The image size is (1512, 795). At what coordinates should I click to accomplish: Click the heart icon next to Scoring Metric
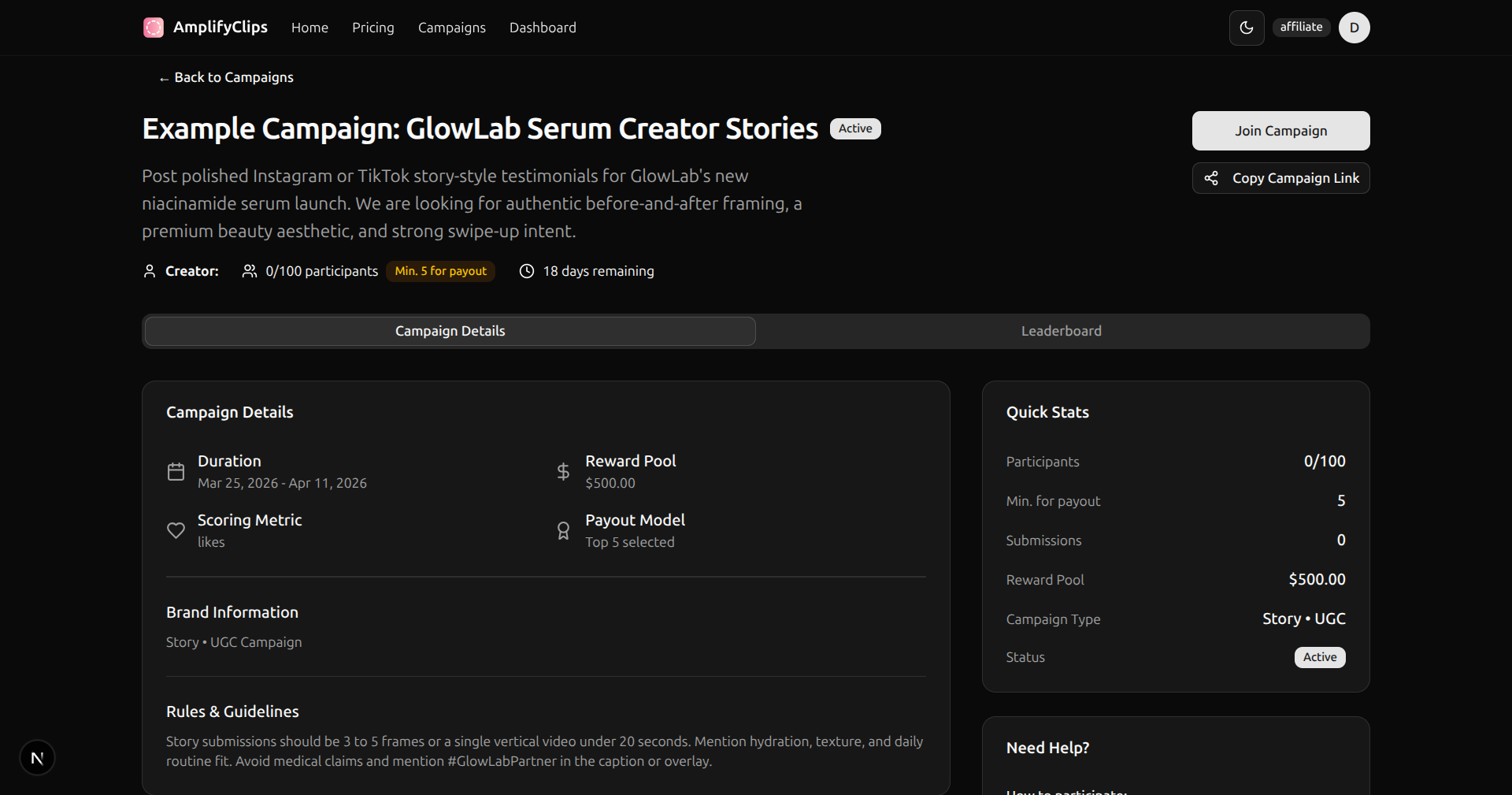[x=176, y=530]
